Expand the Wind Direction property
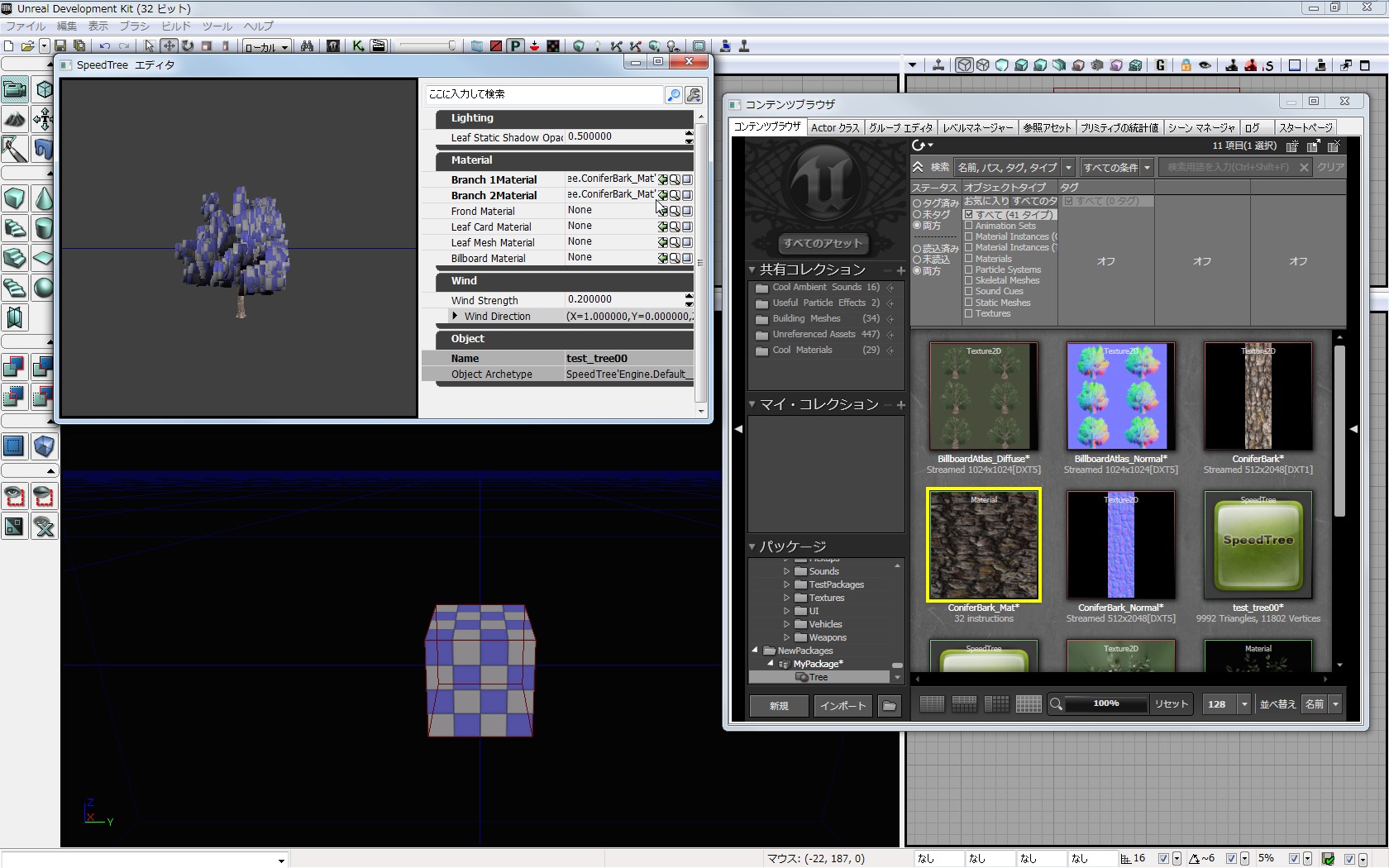 (x=456, y=317)
